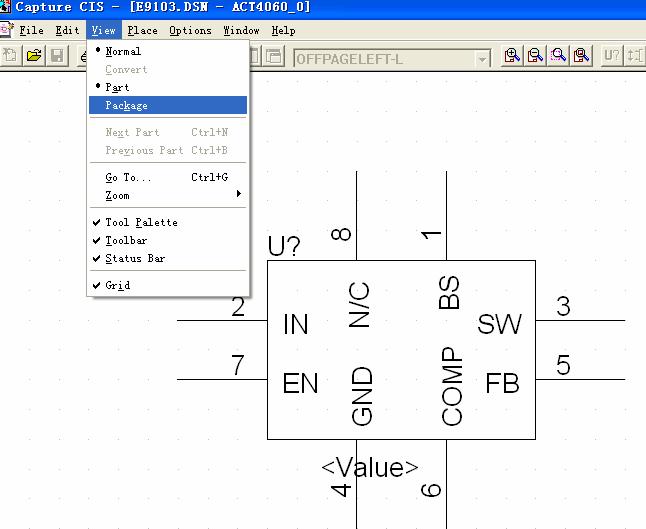This screenshot has width=646, height=529.
Task: Click the Capture CIS title bar icon
Action: [5, 7]
